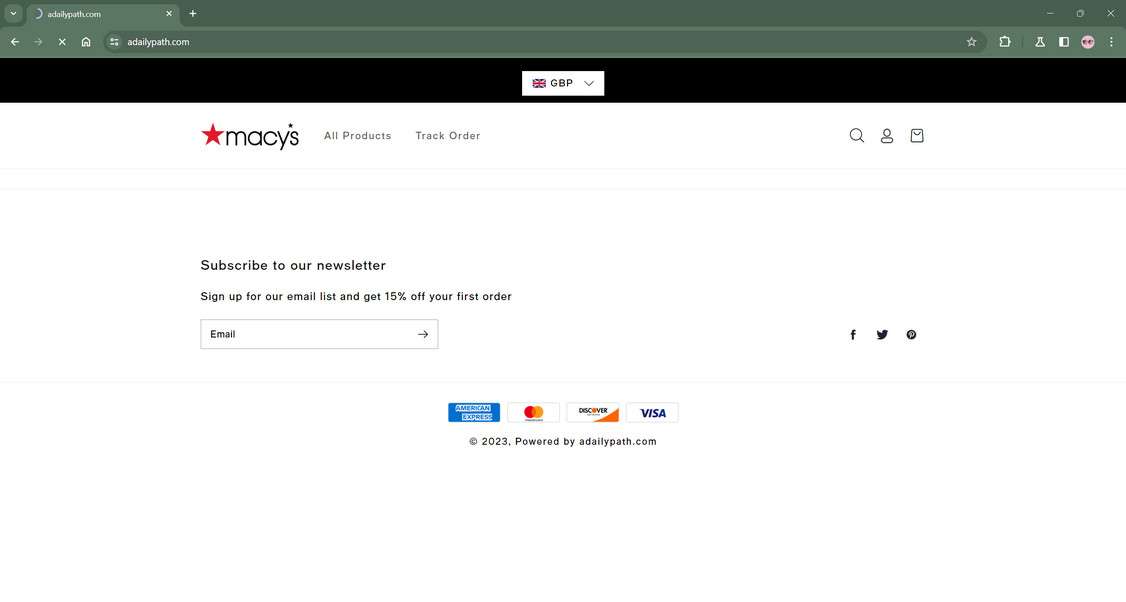Click the Macy's star logo
Screen dimensions: 1126x602
(x=250, y=135)
